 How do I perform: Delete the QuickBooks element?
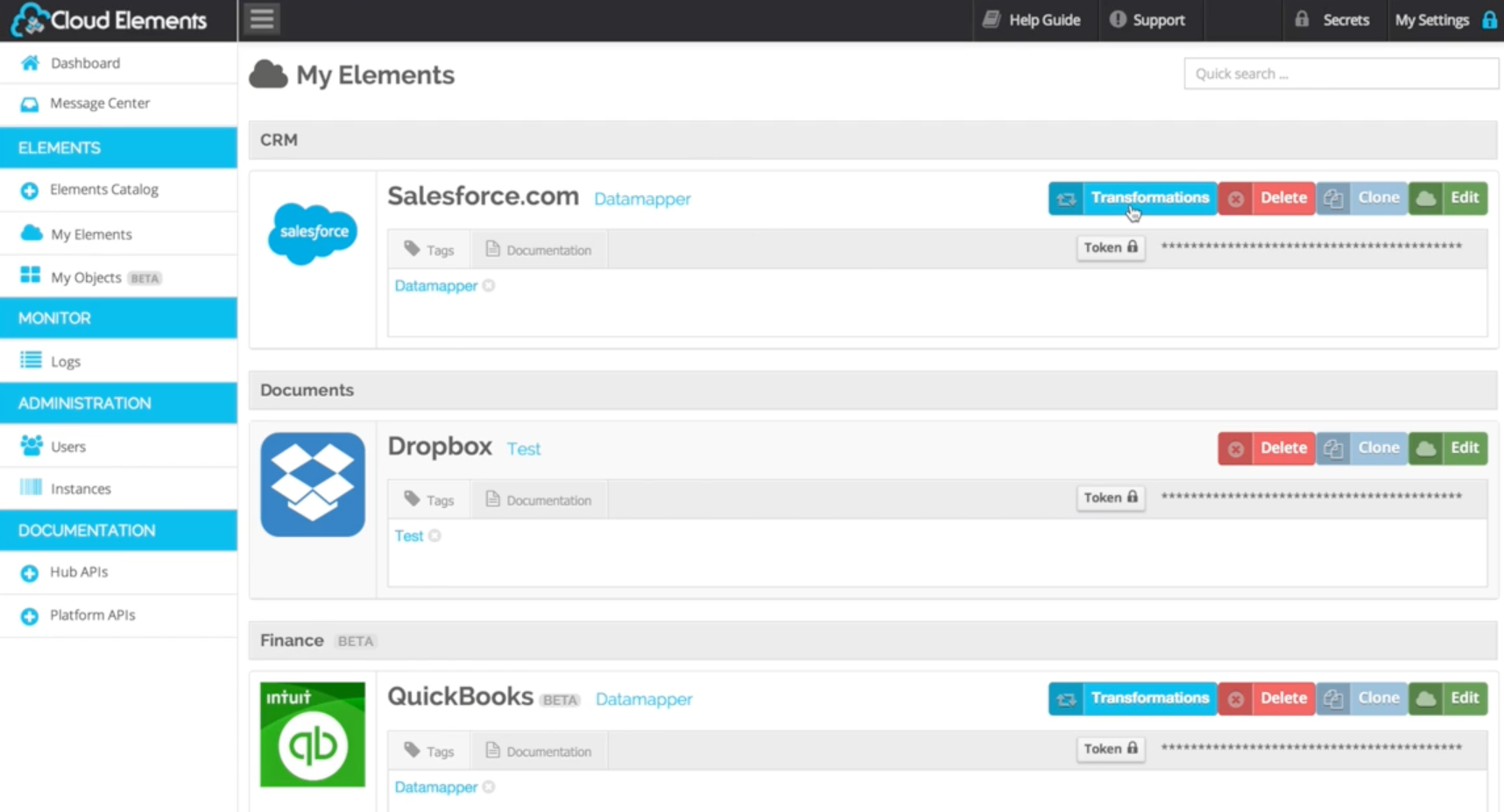coord(1267,699)
